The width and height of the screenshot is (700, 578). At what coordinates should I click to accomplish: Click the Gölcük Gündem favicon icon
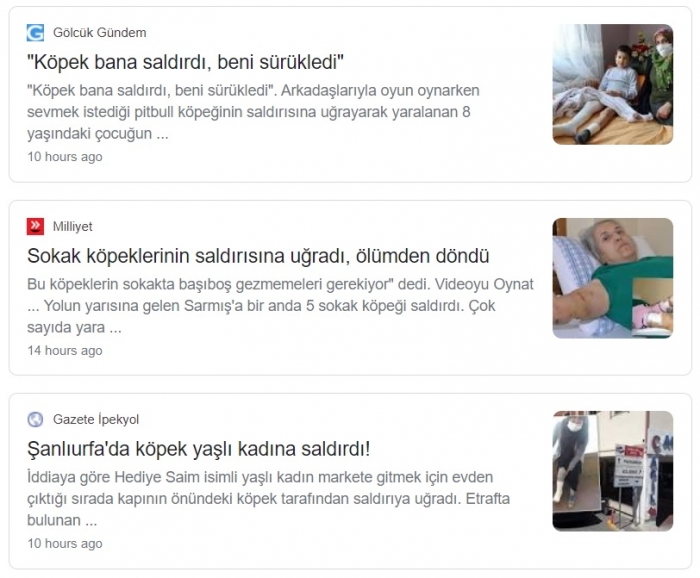35,33
